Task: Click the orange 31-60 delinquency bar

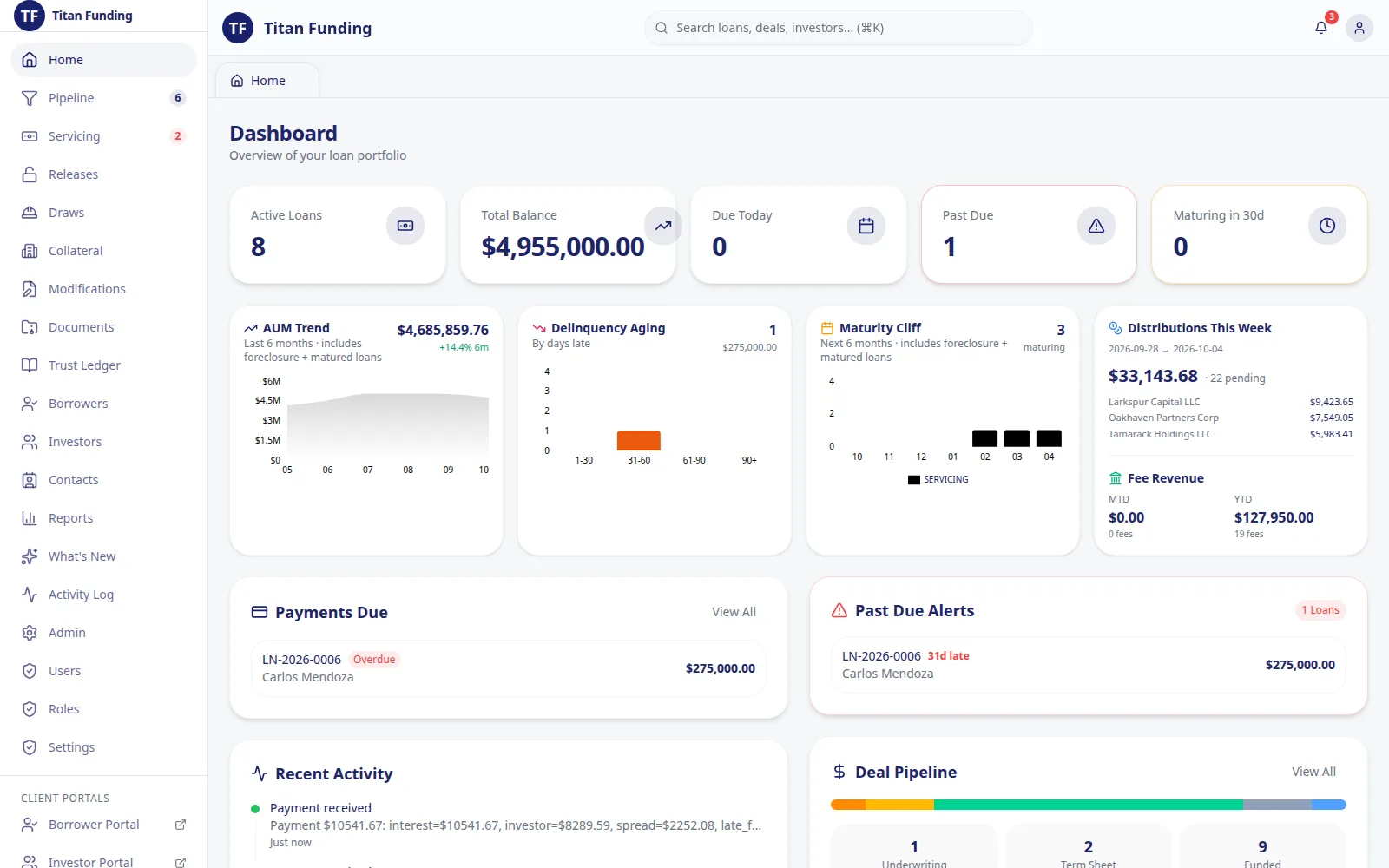Action: (x=639, y=440)
